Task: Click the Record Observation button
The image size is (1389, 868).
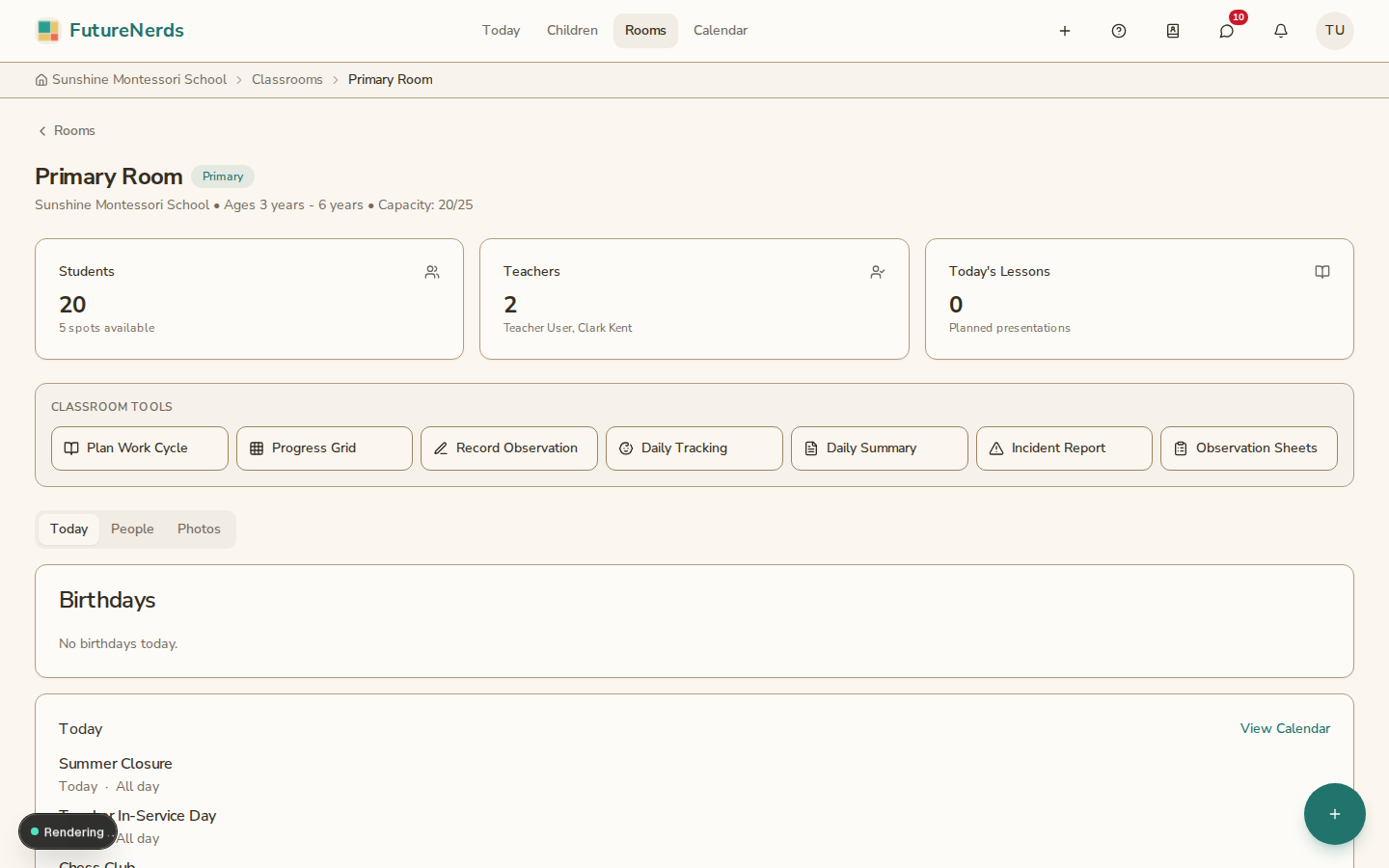Action: pos(509,448)
